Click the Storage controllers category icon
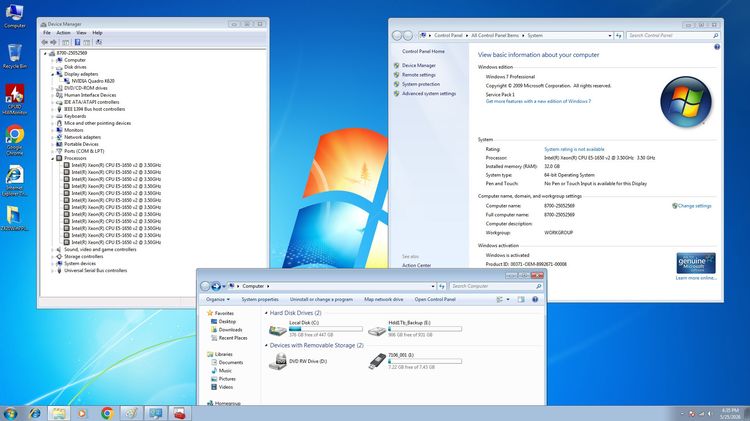The image size is (750, 421). [x=59, y=256]
